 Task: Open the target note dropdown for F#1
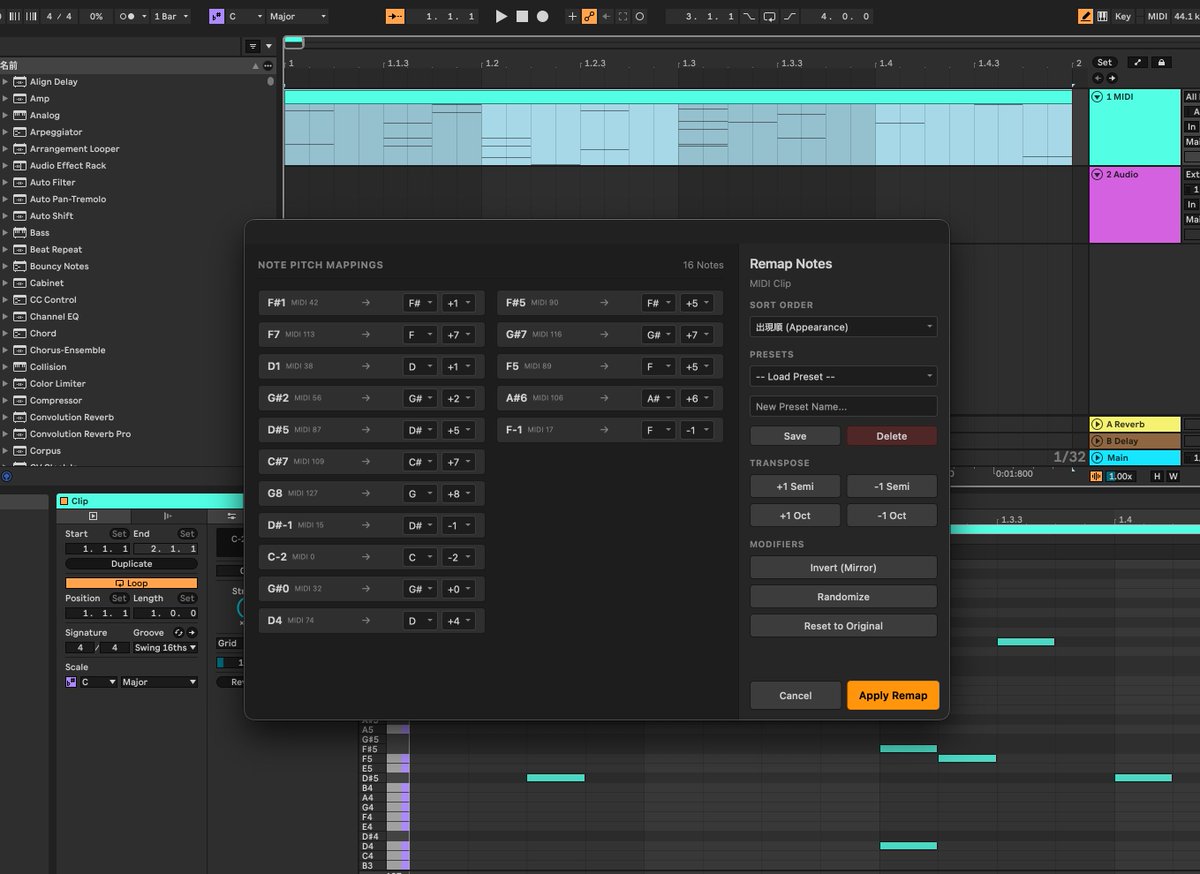420,303
